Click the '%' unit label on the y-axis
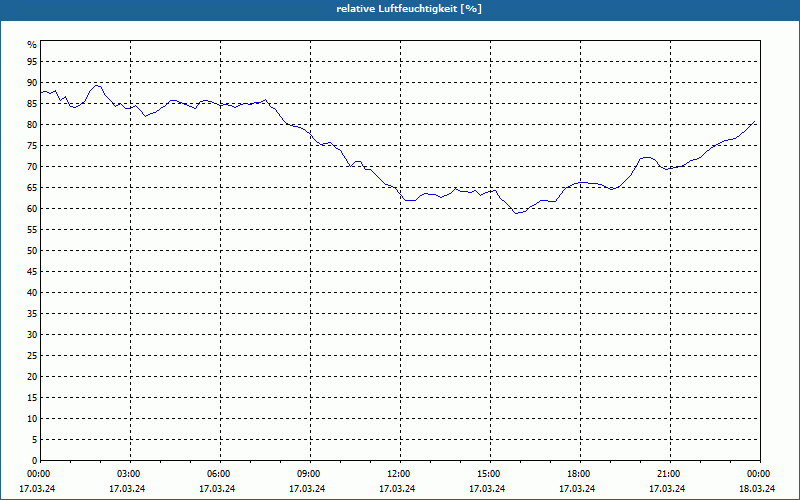 pyautogui.click(x=32, y=45)
